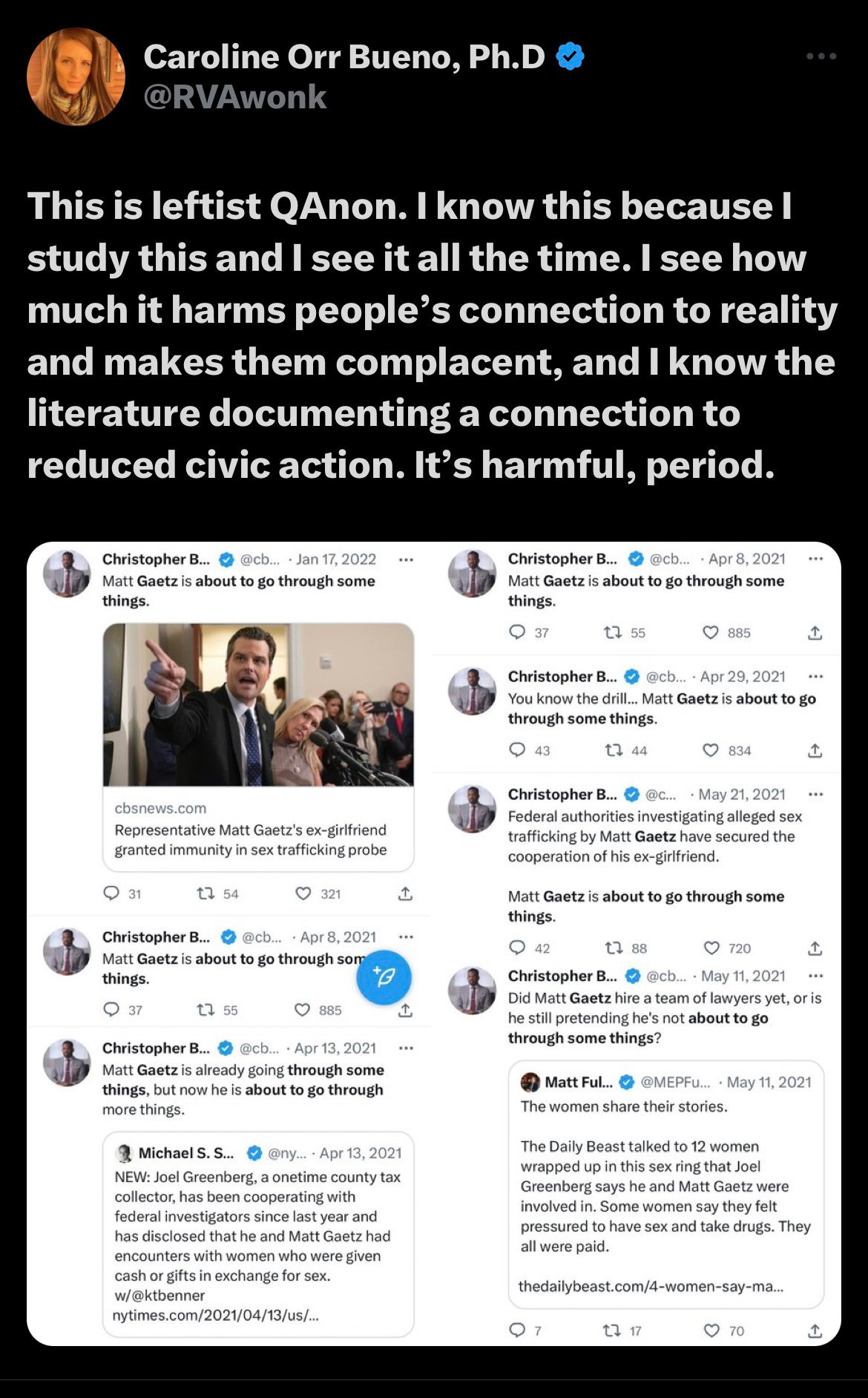The image size is (868, 1398).
Task: Open the Matt Ful... quoted tweet card
Action: click(666, 1184)
